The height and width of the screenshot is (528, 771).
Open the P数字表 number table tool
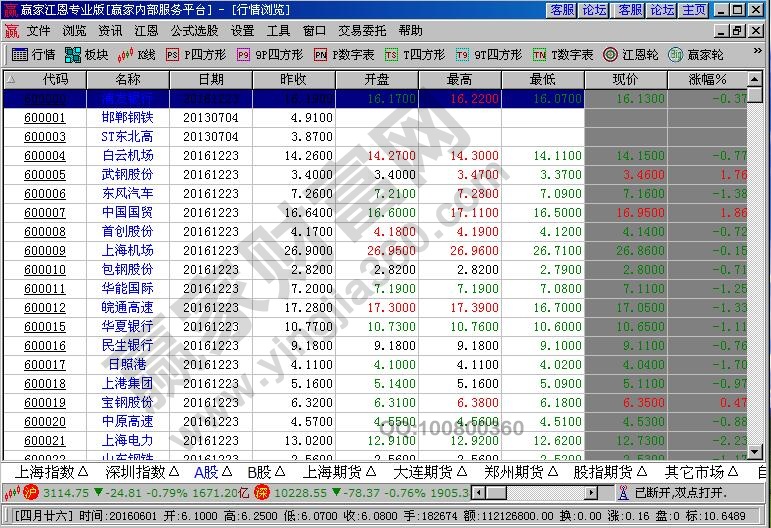(343, 54)
